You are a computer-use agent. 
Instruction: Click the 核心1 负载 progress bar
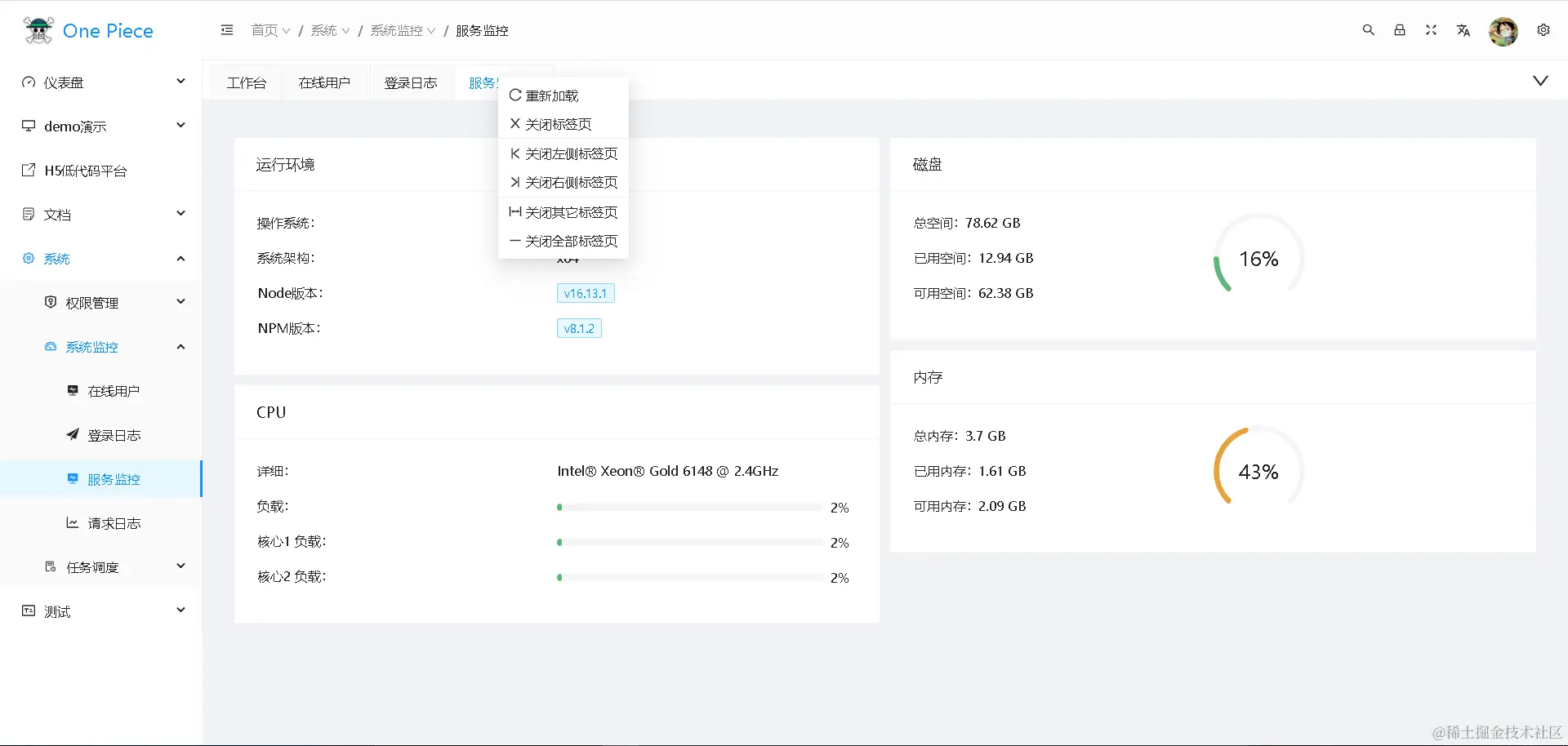[x=690, y=542]
